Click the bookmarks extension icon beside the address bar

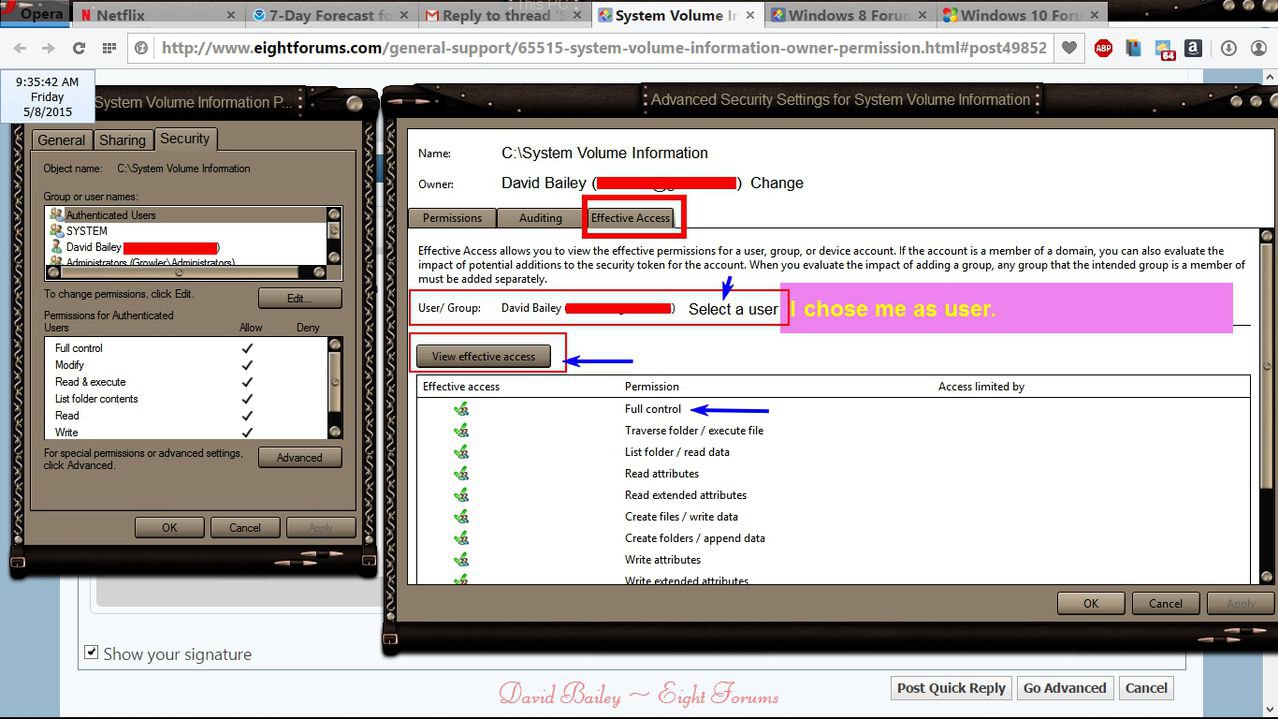tap(1133, 47)
